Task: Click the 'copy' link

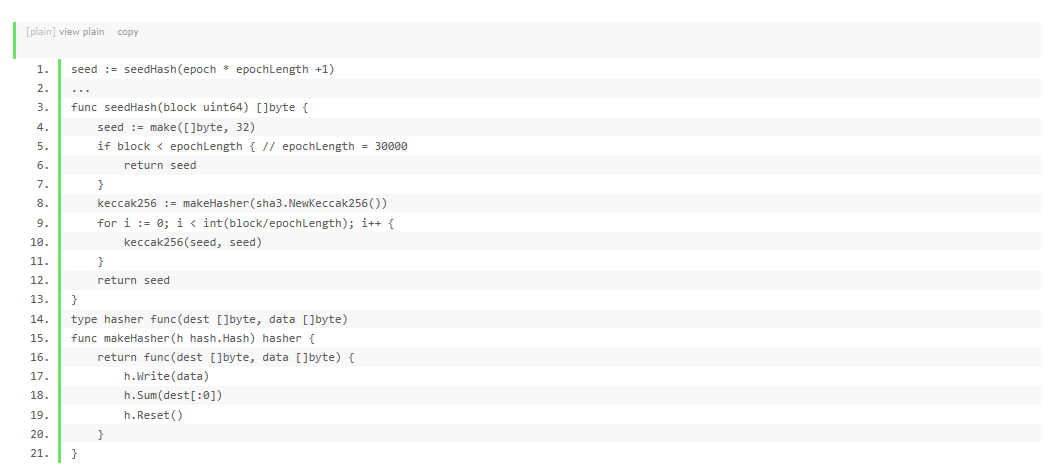Action: [x=128, y=32]
